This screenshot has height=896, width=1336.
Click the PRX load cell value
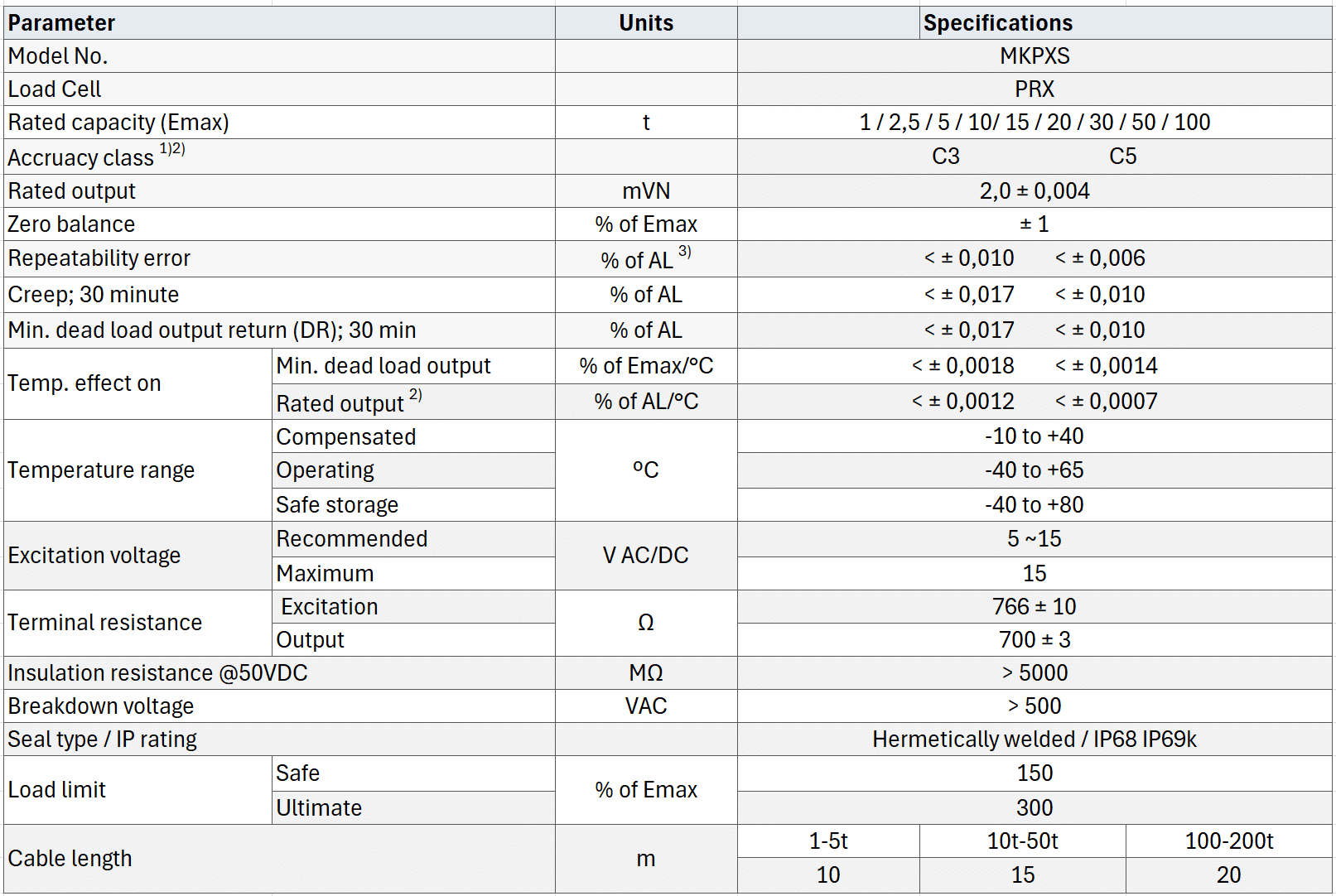tap(1035, 89)
